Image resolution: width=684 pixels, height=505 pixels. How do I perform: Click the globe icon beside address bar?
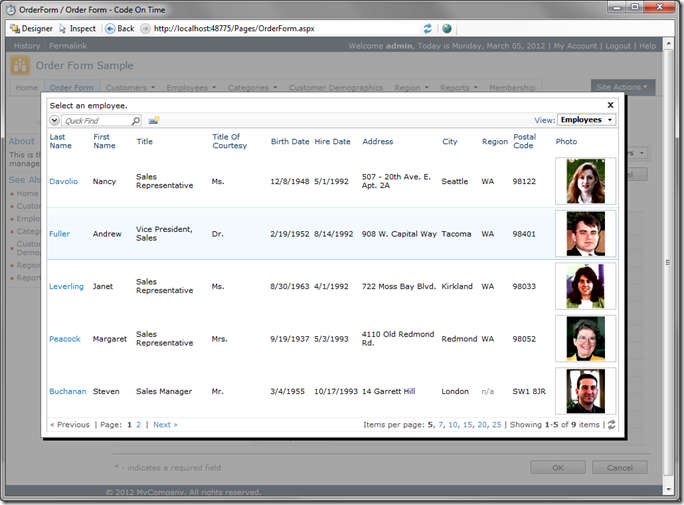coord(447,29)
